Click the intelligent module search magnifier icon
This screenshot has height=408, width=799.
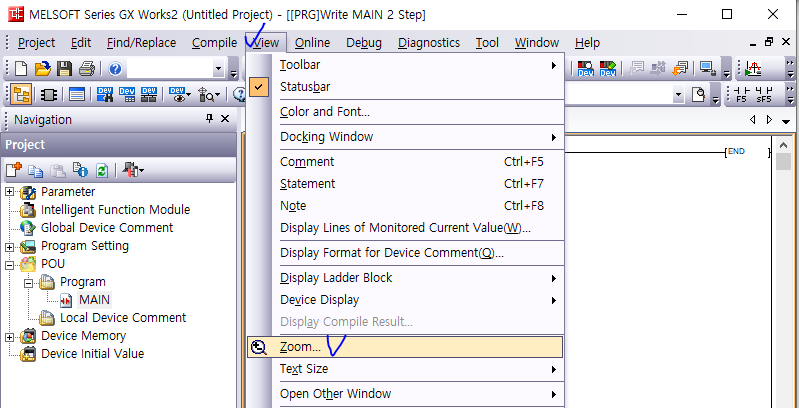point(206,94)
